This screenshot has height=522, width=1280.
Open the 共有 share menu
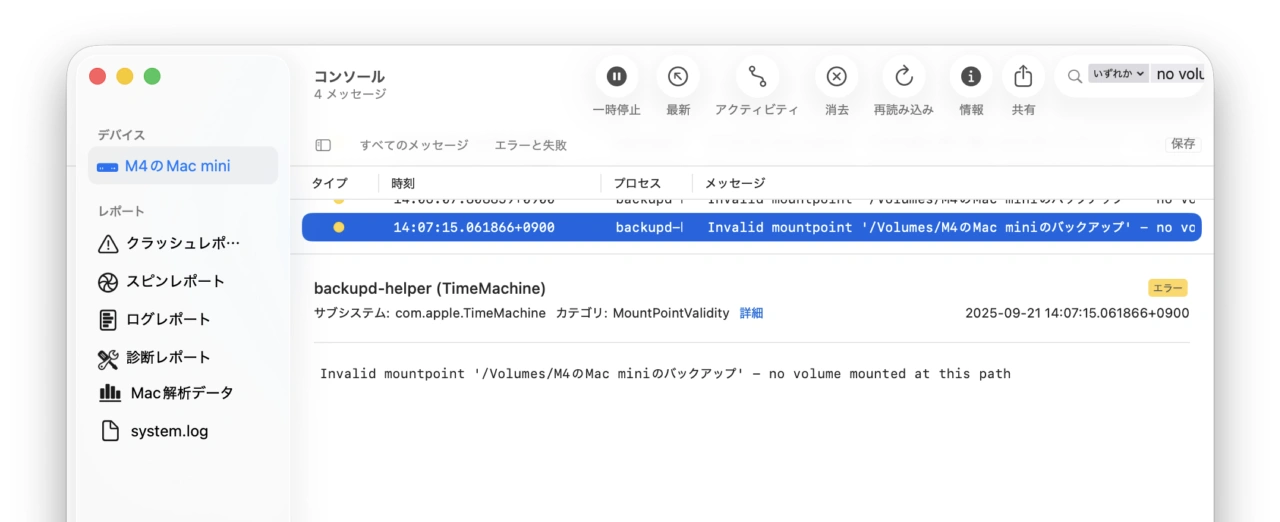[1023, 76]
